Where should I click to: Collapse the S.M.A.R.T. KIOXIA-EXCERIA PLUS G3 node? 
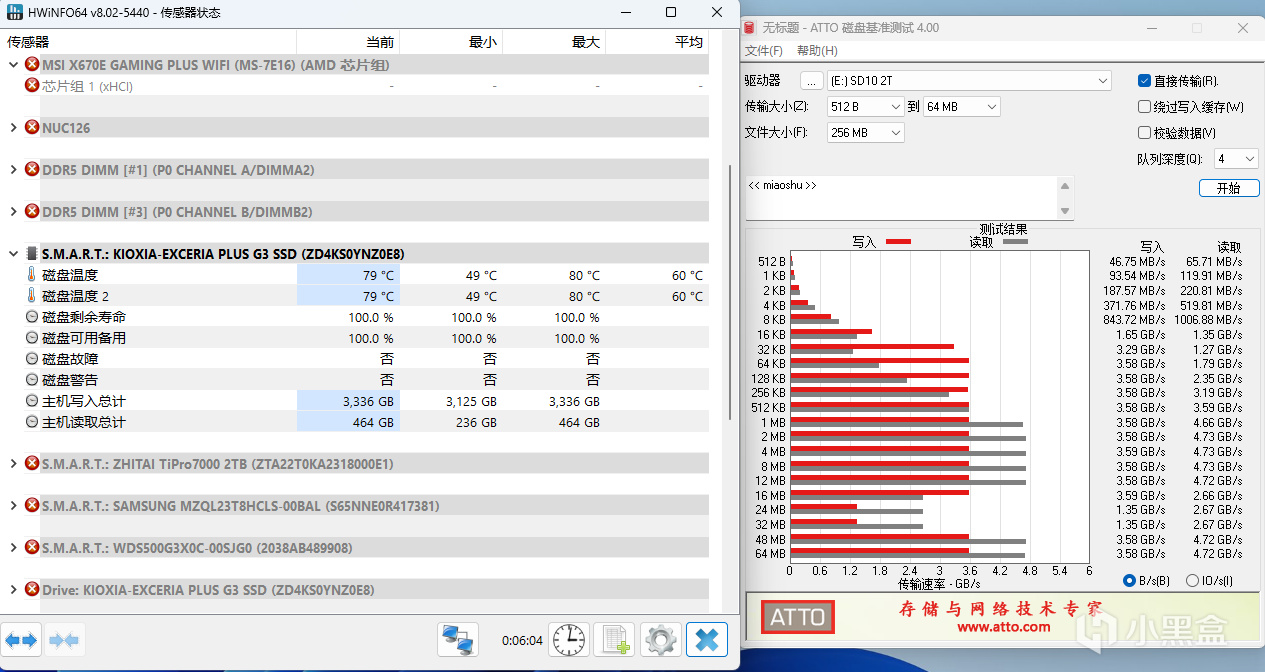[12, 254]
